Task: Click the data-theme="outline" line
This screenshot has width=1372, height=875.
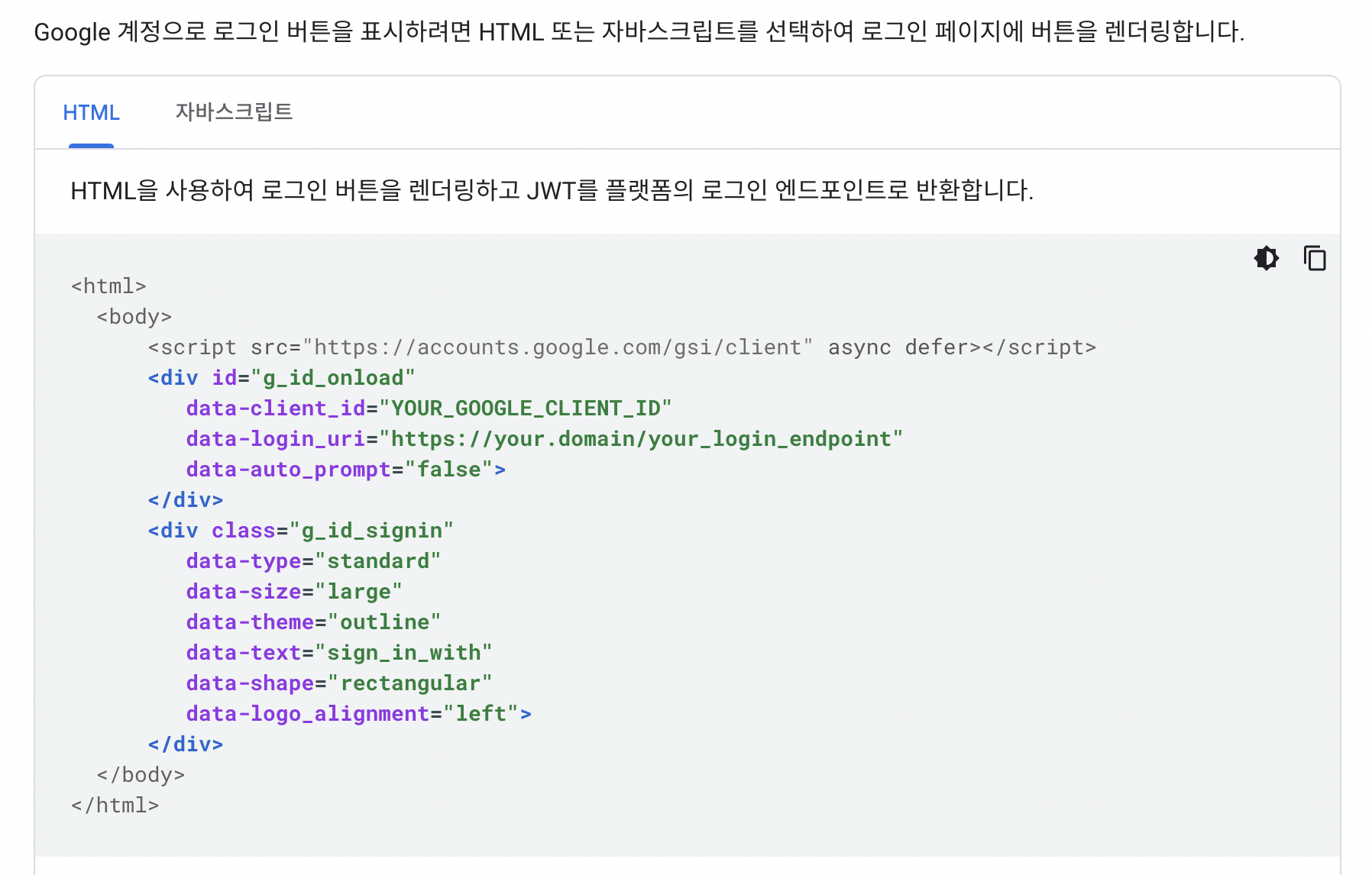Action: [x=313, y=622]
